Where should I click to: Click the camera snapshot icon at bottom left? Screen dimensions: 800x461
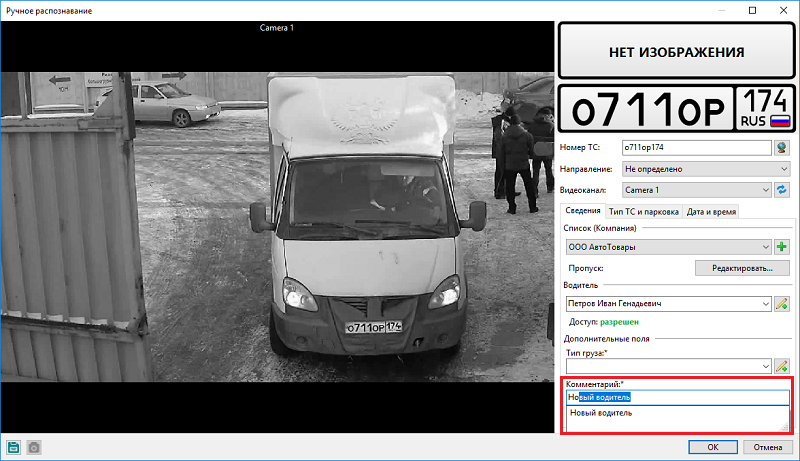coord(34,447)
